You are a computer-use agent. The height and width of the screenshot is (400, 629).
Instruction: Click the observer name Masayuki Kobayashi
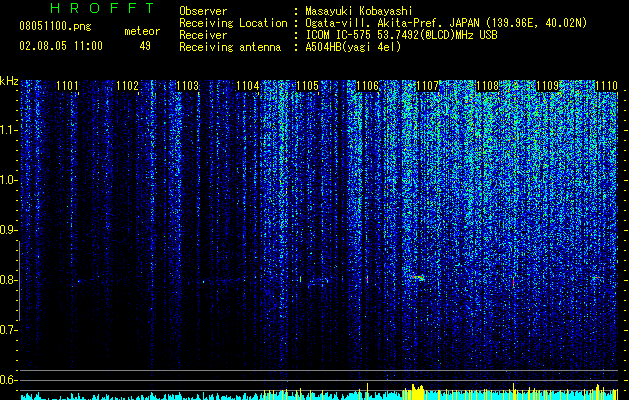coord(359,11)
